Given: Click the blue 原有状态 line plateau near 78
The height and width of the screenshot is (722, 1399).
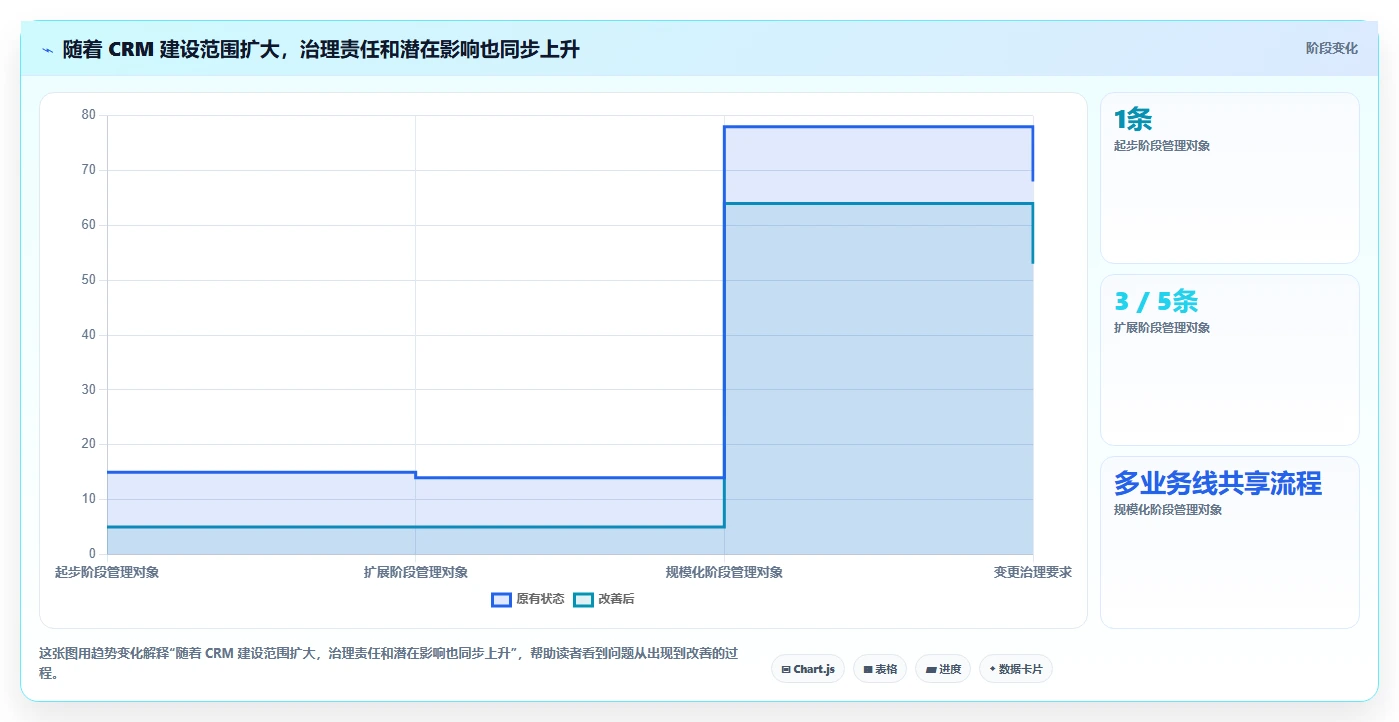Looking at the screenshot, I should [x=878, y=127].
